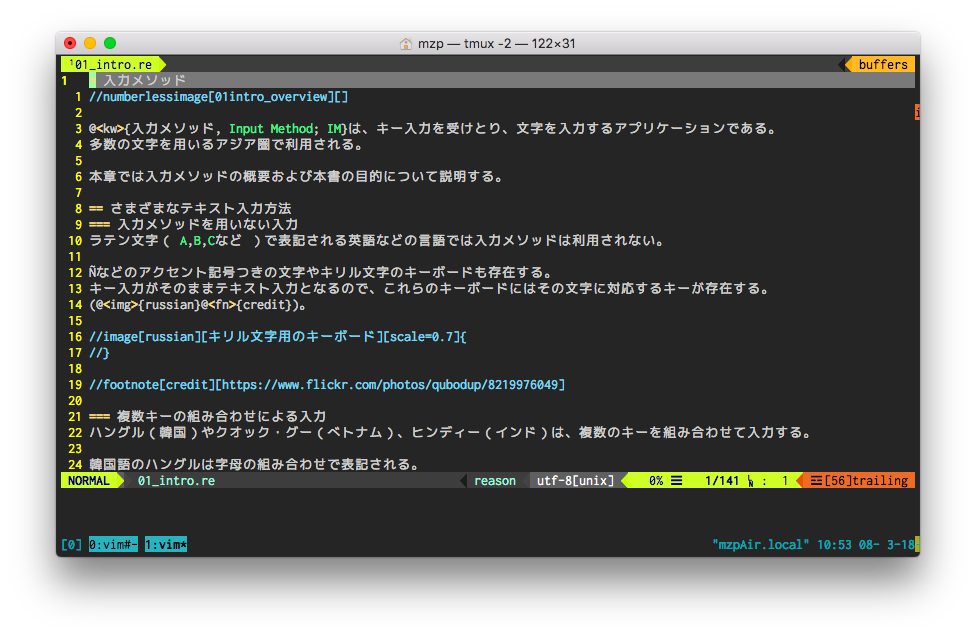Click the "mzpAir.local" hostname in tmux bar

pyautogui.click(x=761, y=544)
